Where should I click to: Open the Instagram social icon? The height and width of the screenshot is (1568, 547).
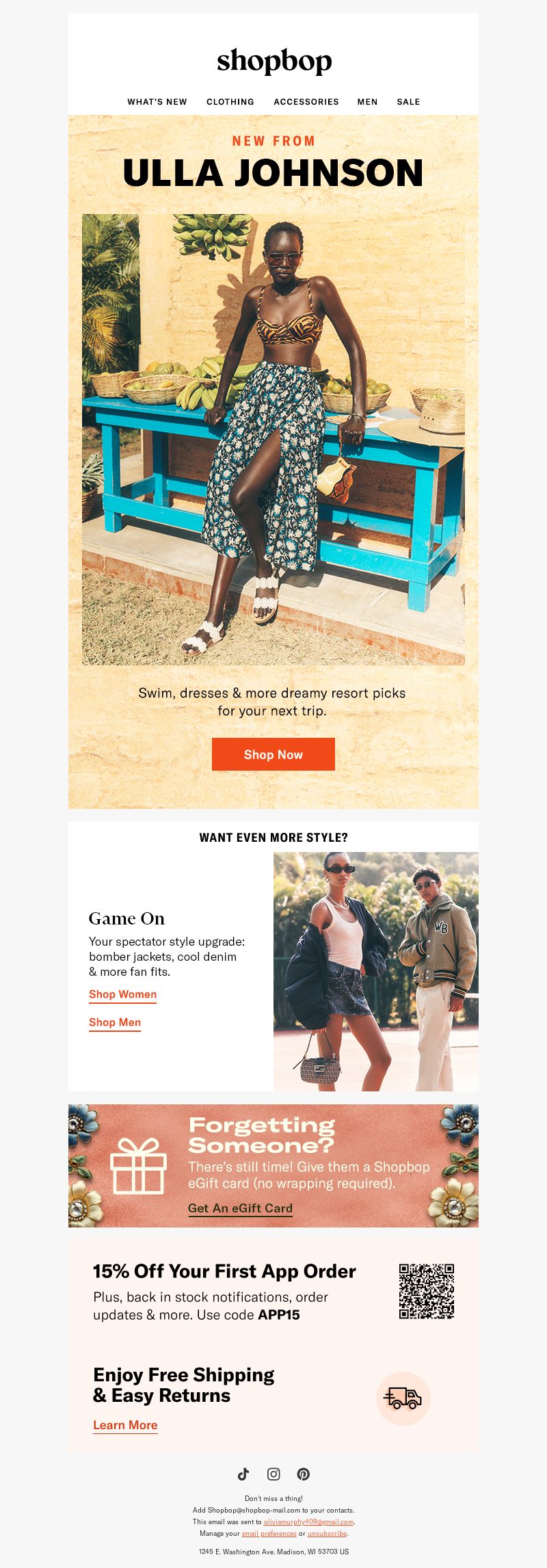coord(273,1474)
